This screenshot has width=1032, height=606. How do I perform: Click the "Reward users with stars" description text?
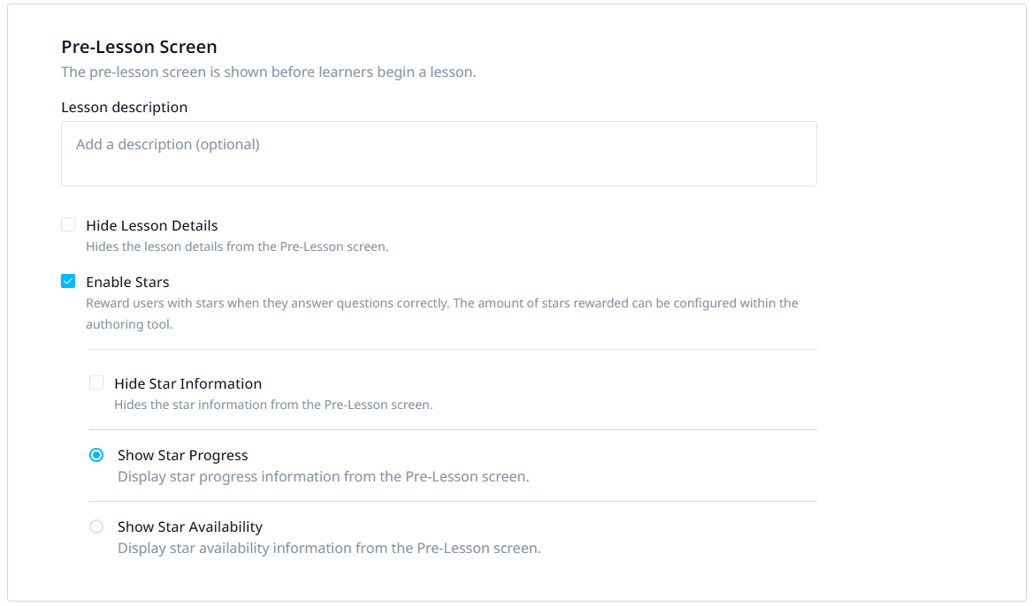coord(442,303)
